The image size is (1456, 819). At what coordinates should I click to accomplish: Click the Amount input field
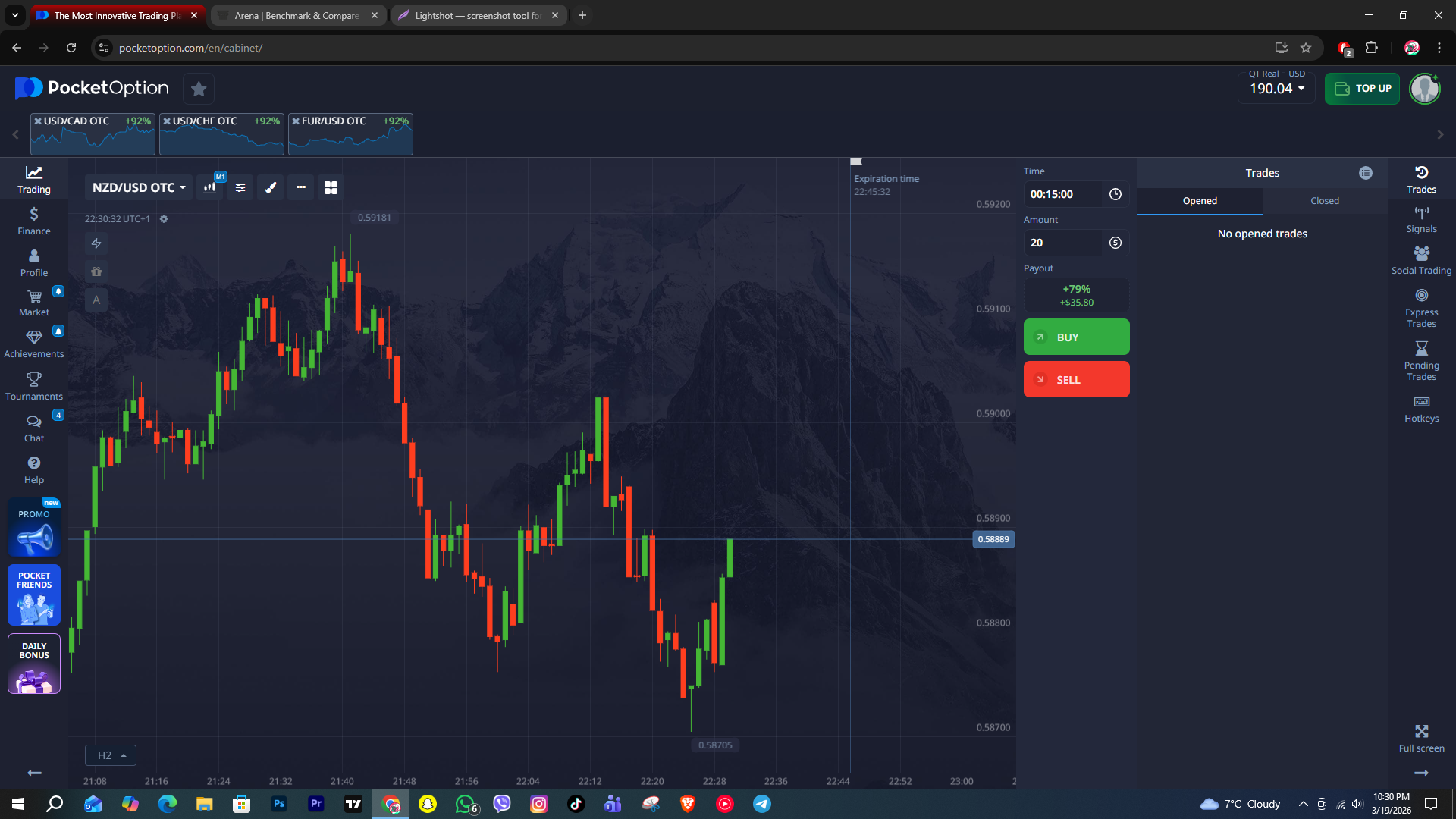[1063, 243]
